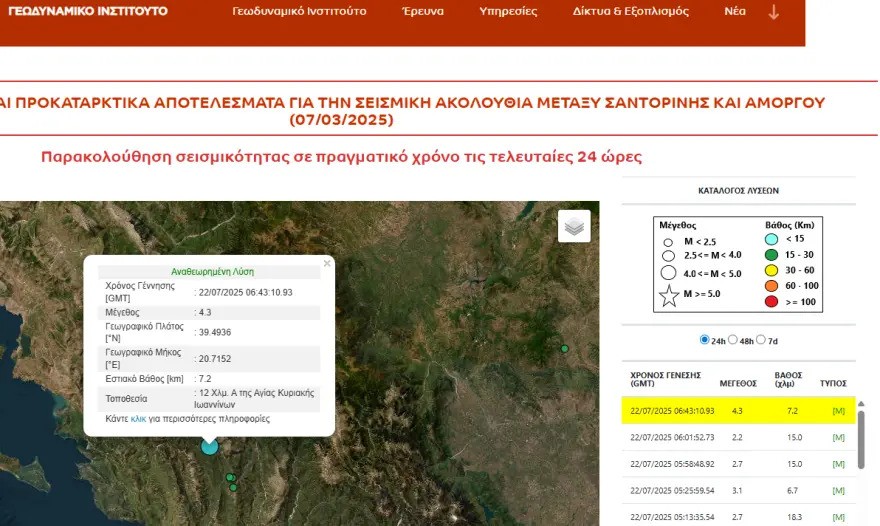Select the 48h time range option
The height and width of the screenshot is (526, 880).
[732, 340]
